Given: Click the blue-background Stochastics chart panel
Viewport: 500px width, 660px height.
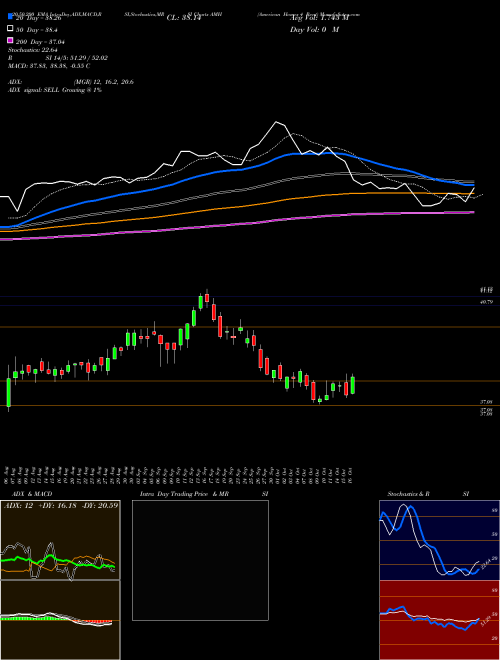Looking at the screenshot, I should pyautogui.click(x=439, y=540).
